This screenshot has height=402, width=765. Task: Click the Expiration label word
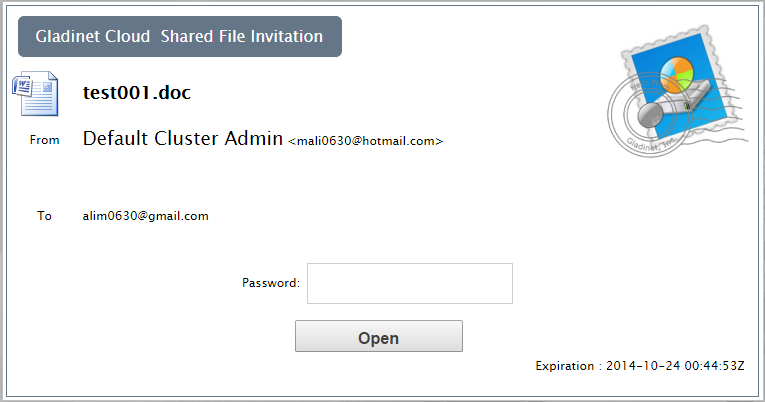(564, 366)
